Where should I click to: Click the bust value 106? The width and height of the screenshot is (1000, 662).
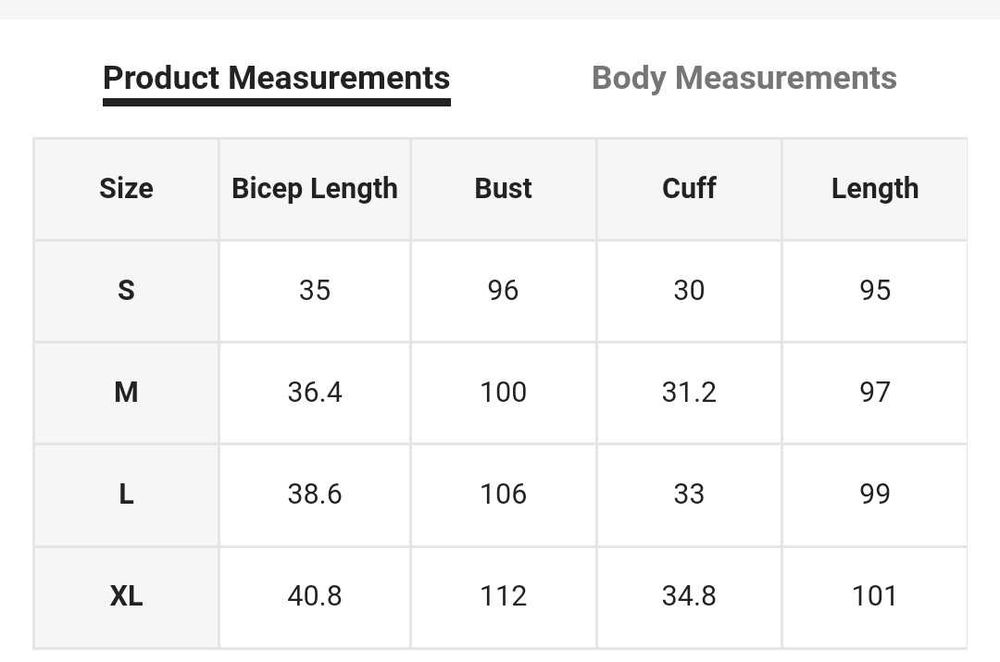pyautogui.click(x=503, y=494)
